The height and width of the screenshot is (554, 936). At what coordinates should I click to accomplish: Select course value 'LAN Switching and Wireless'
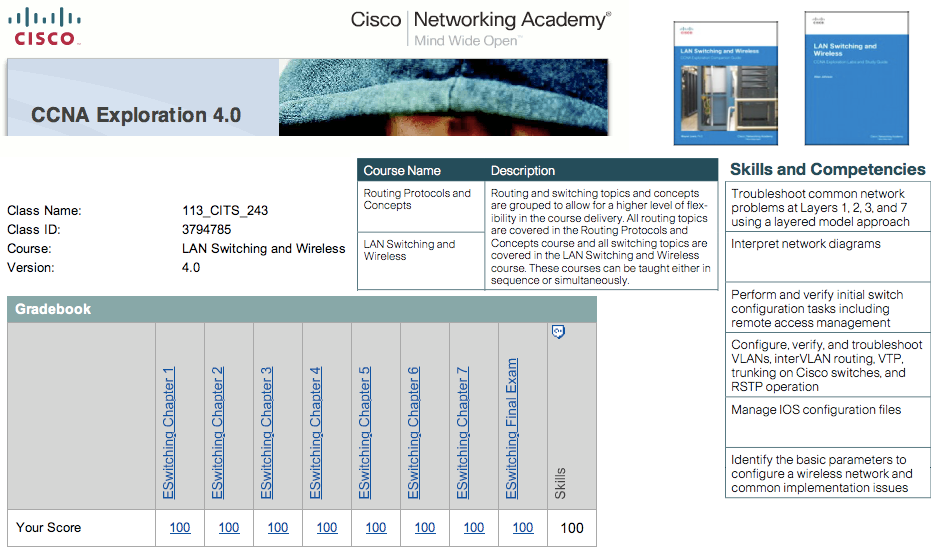tap(263, 248)
